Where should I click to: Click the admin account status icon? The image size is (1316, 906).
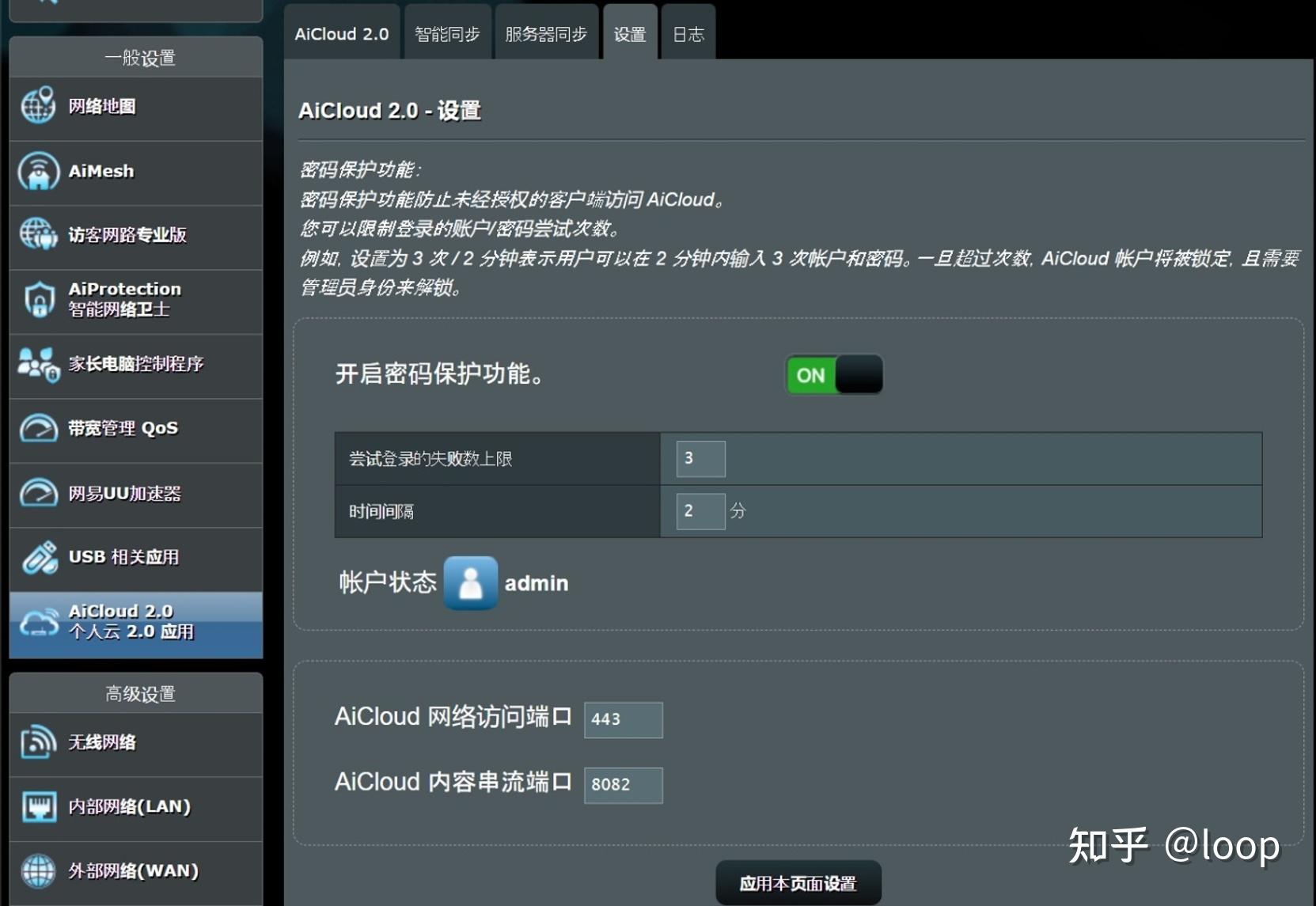pyautogui.click(x=470, y=583)
